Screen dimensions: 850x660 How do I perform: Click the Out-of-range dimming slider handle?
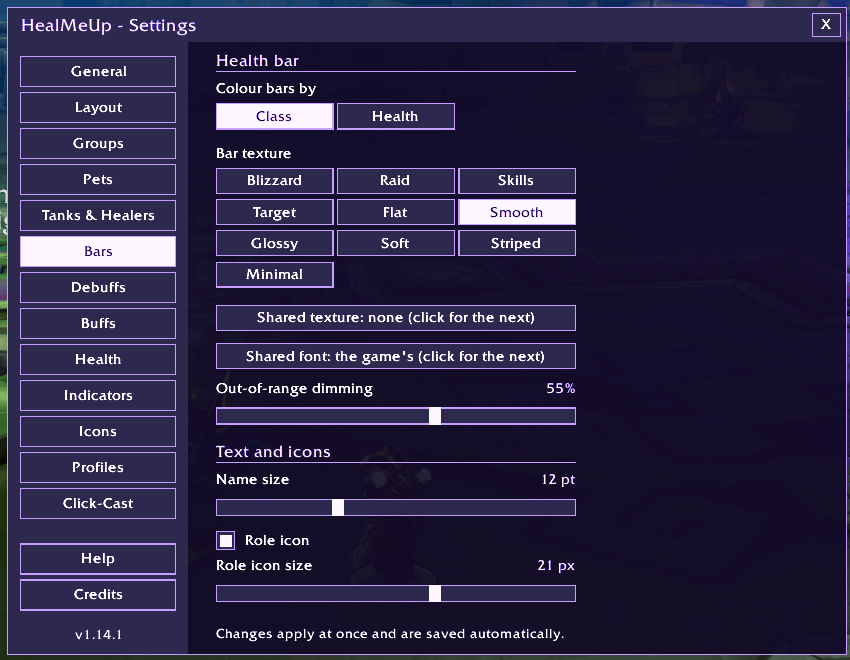[x=435, y=416]
